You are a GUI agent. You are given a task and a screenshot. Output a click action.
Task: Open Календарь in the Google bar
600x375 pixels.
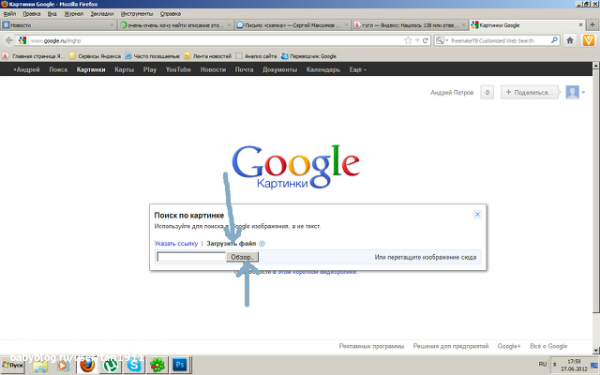coord(323,70)
